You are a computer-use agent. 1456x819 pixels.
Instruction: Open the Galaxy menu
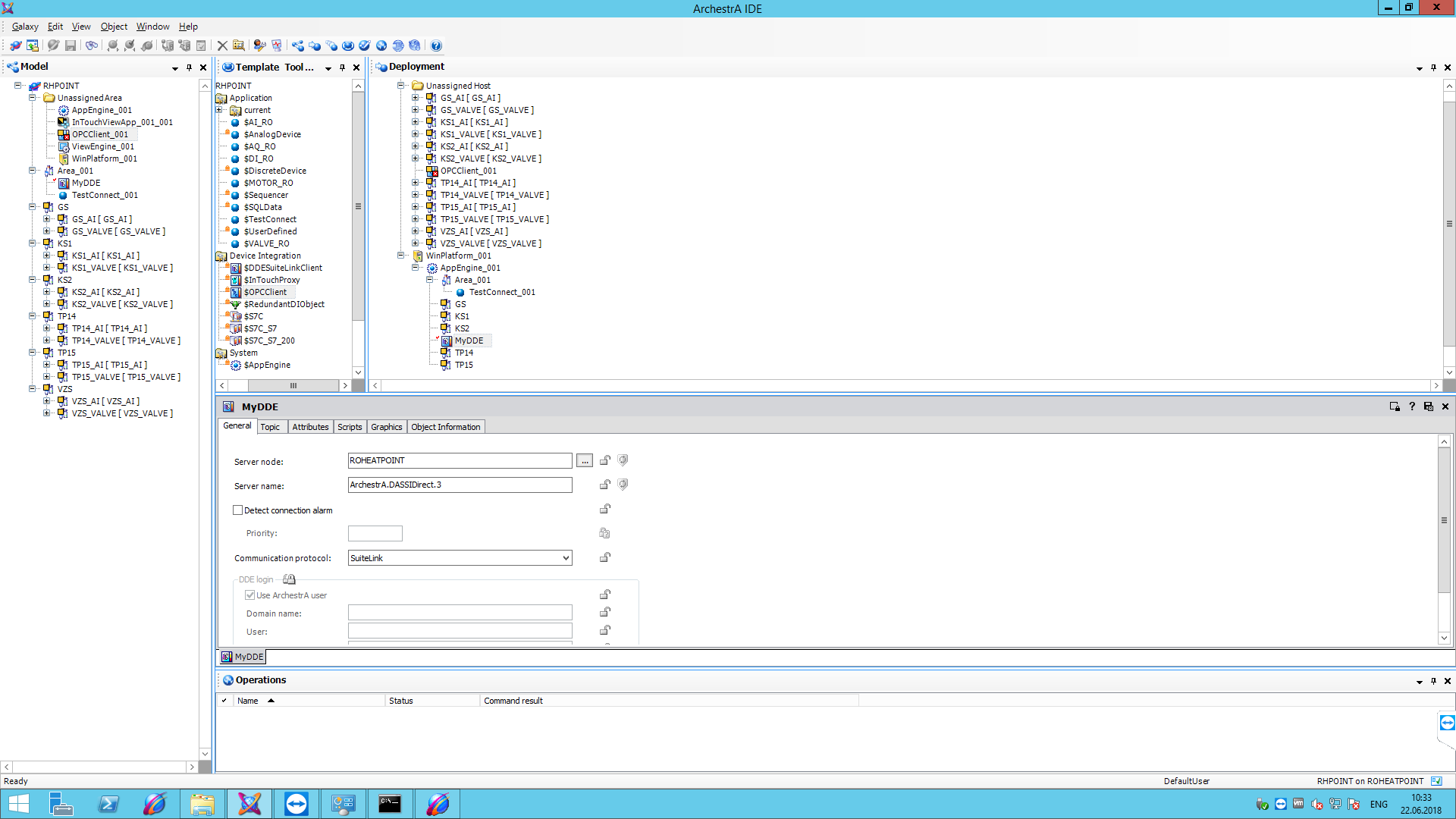coord(24,27)
